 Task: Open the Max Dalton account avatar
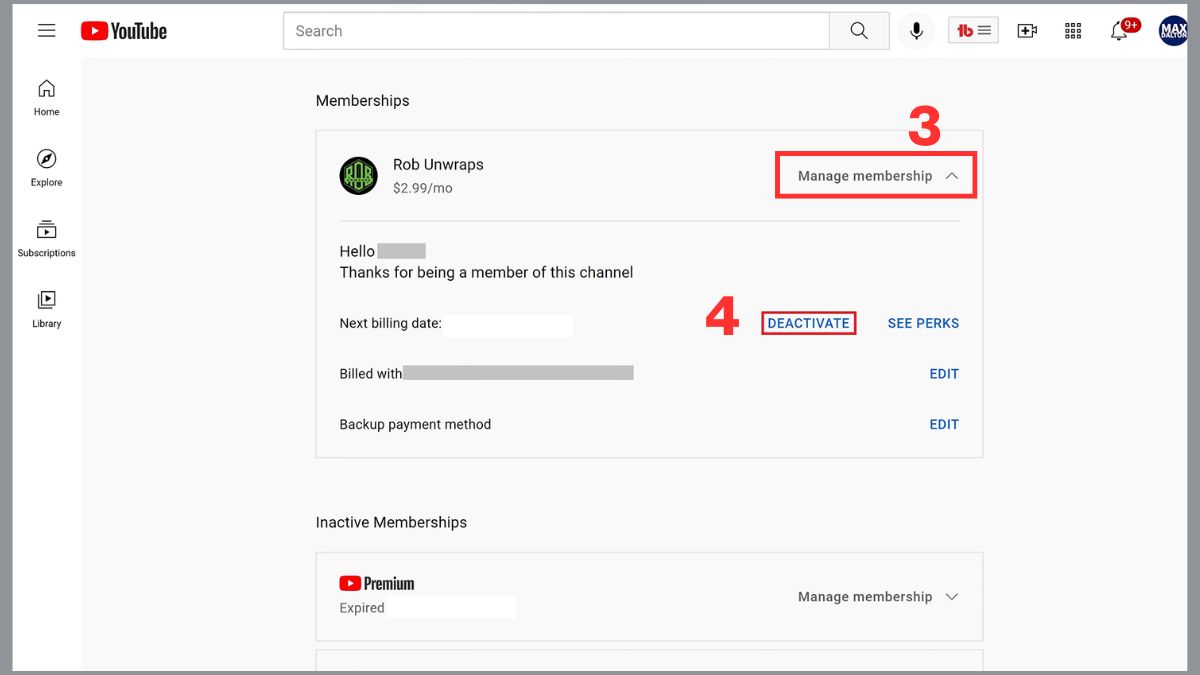click(1172, 31)
